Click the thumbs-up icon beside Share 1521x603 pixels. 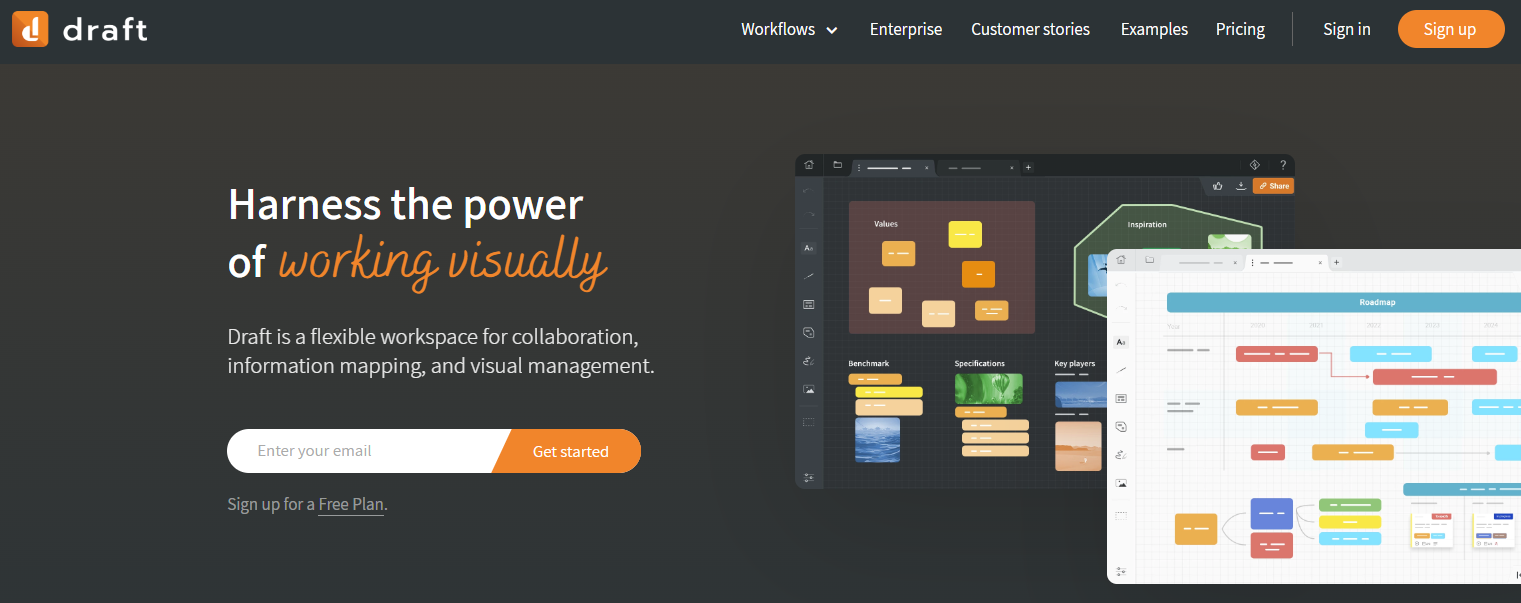click(1218, 185)
